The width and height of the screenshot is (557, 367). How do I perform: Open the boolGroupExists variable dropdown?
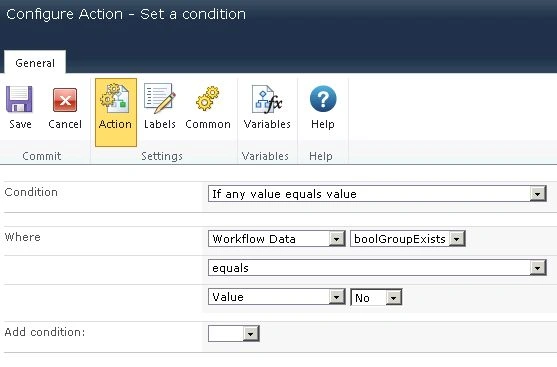(x=407, y=238)
